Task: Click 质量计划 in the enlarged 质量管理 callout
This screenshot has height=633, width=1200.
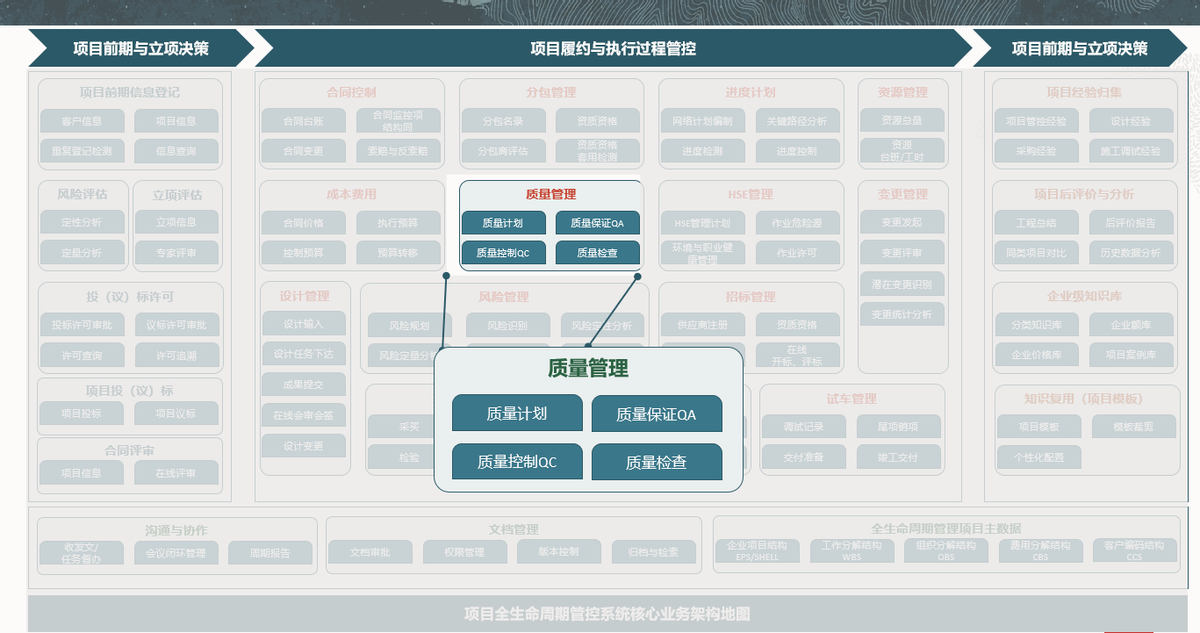Action: tap(517, 413)
